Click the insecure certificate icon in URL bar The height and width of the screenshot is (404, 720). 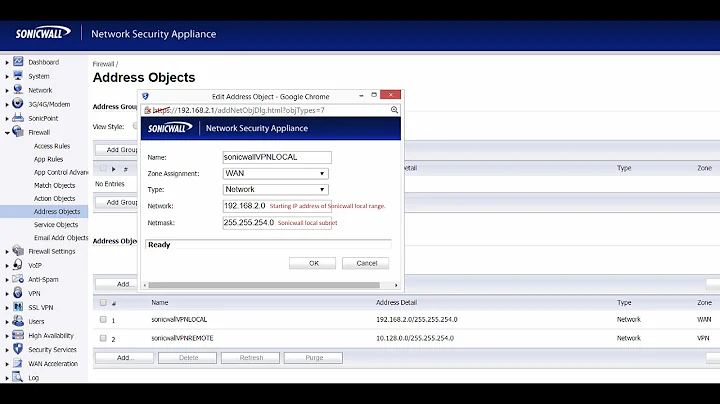pos(147,110)
